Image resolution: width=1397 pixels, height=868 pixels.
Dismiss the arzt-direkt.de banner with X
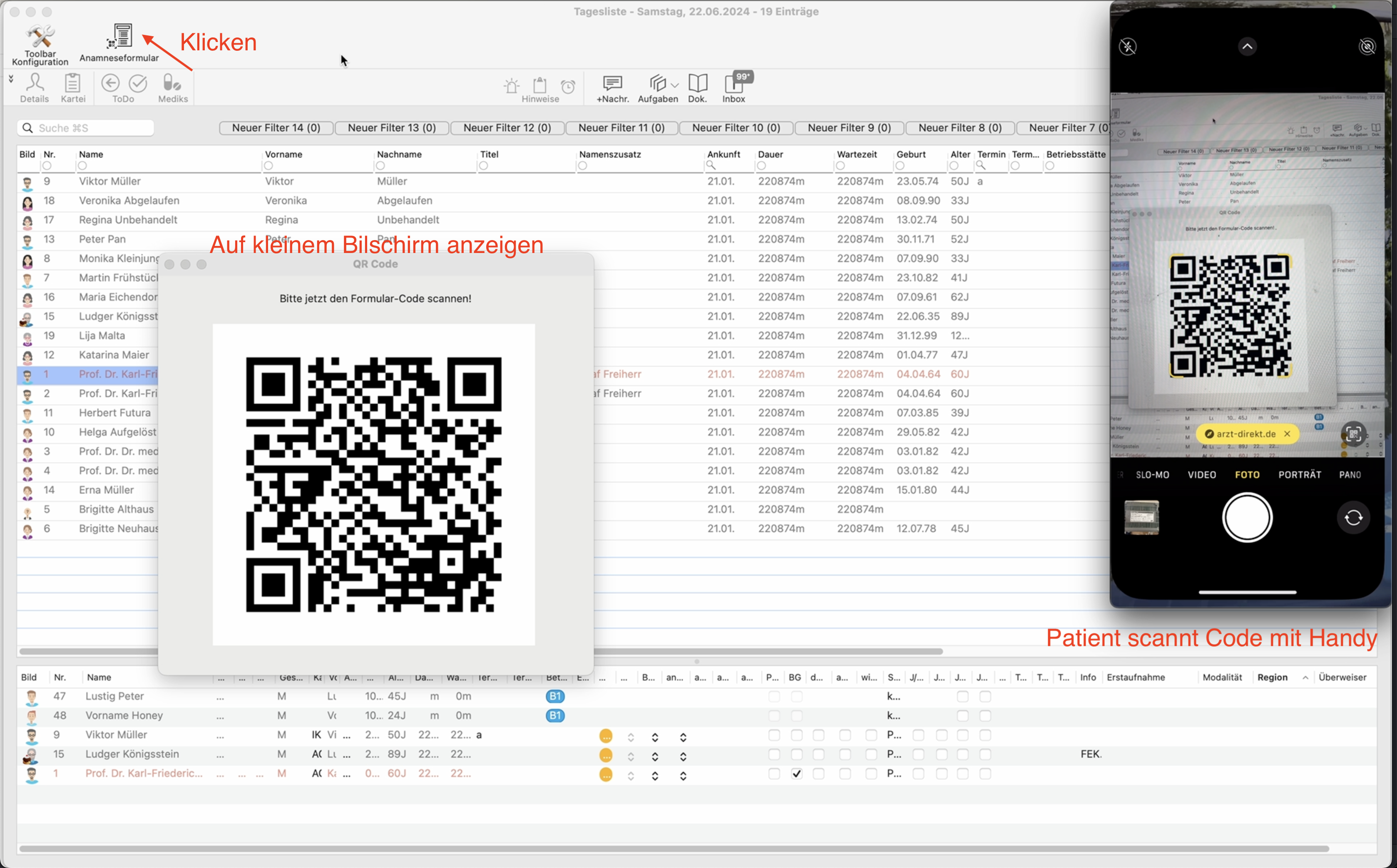[1288, 434]
